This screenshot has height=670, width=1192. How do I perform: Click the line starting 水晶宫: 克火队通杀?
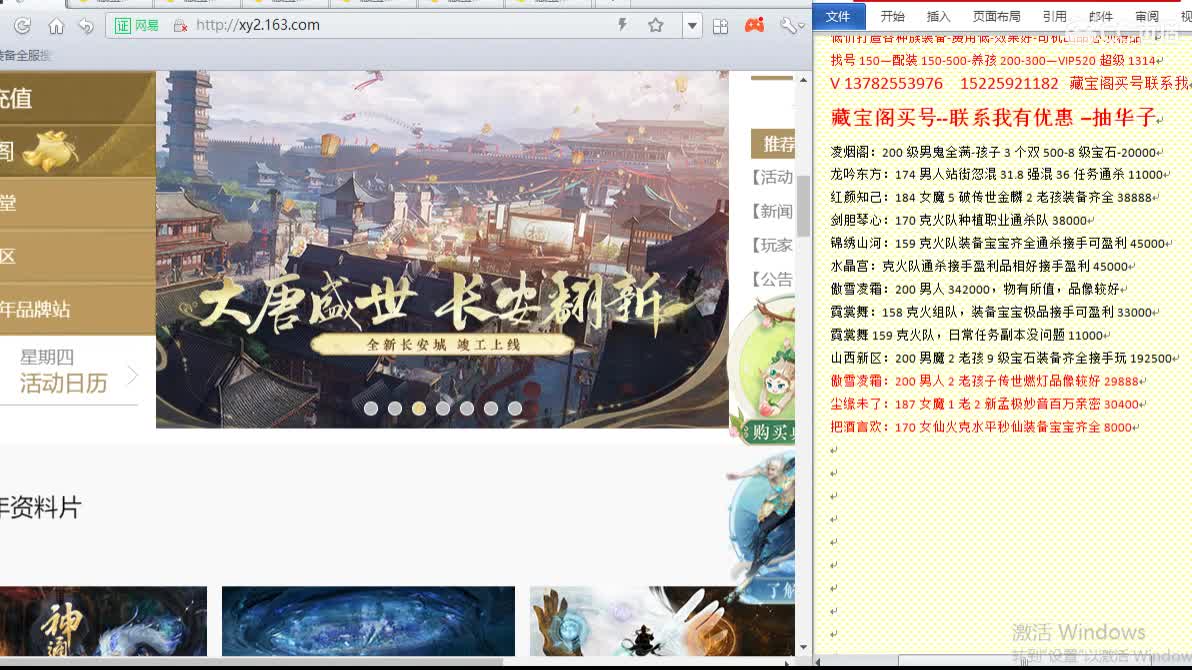point(981,266)
